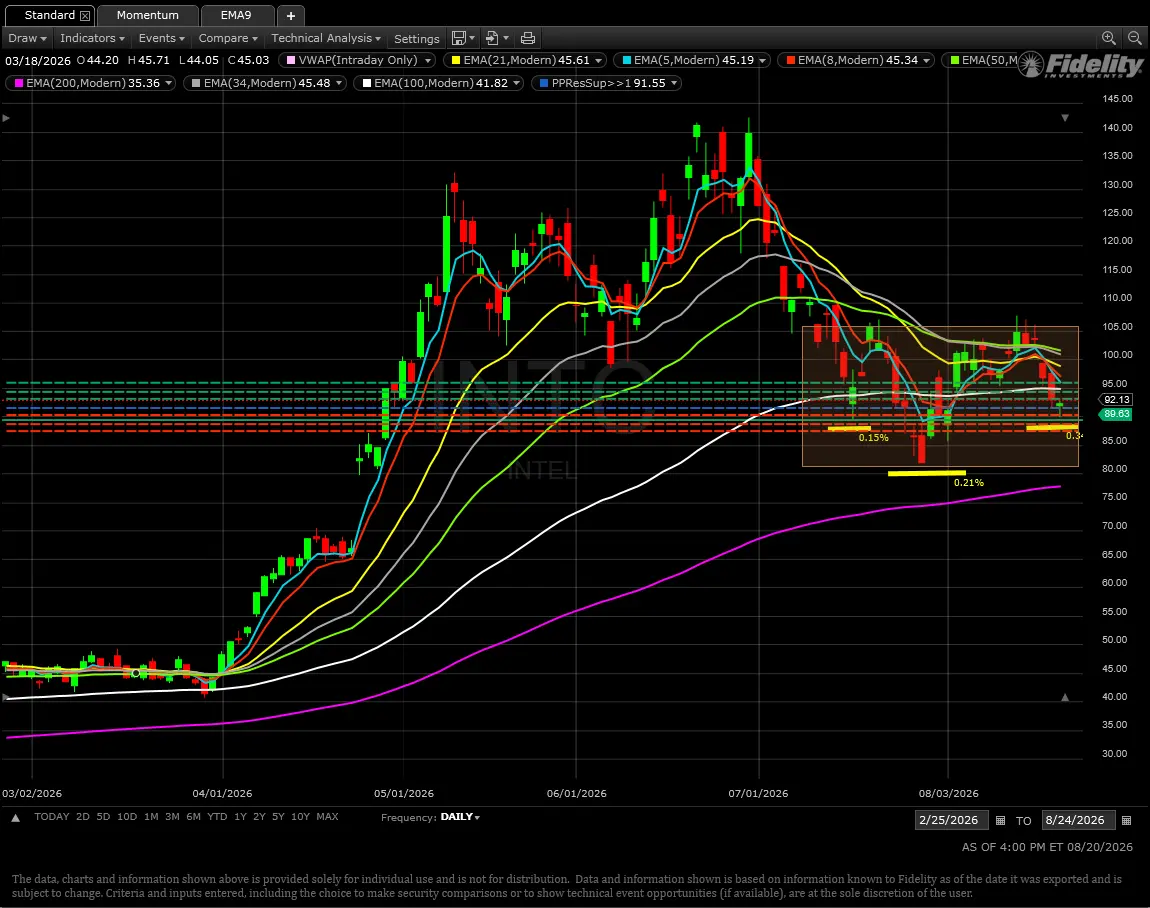Open dropdown arrow beside save icon
Screen dimensions: 1150x908
(472, 38)
